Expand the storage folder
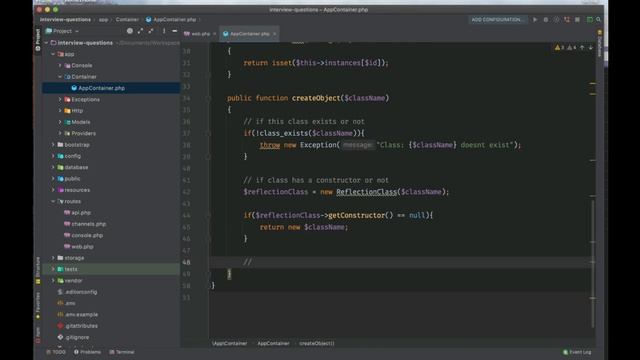 coord(53,258)
